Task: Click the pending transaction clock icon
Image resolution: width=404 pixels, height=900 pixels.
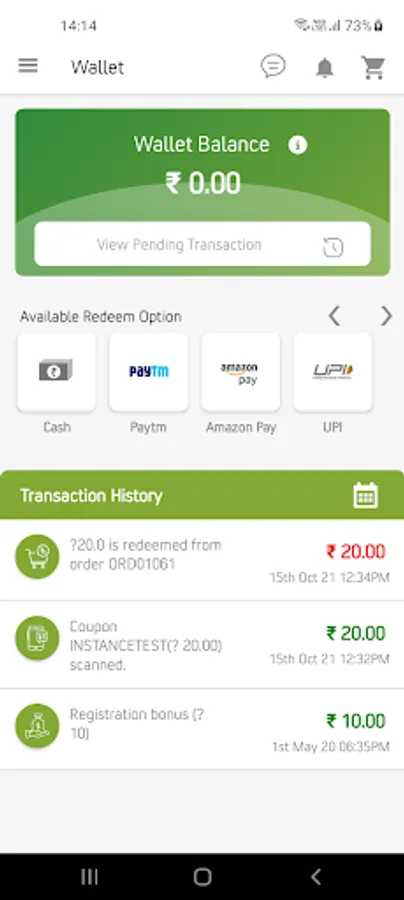Action: [x=334, y=247]
